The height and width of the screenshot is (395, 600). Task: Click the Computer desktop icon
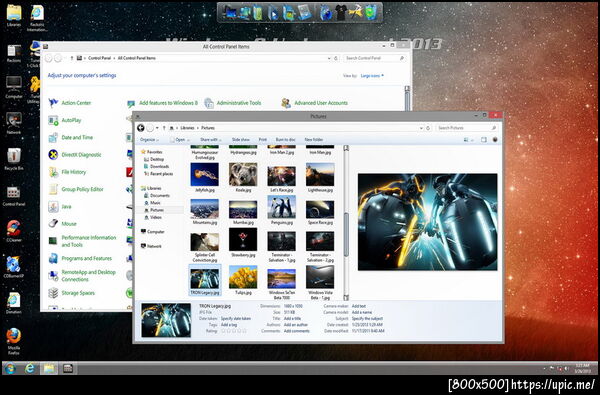pos(14,87)
